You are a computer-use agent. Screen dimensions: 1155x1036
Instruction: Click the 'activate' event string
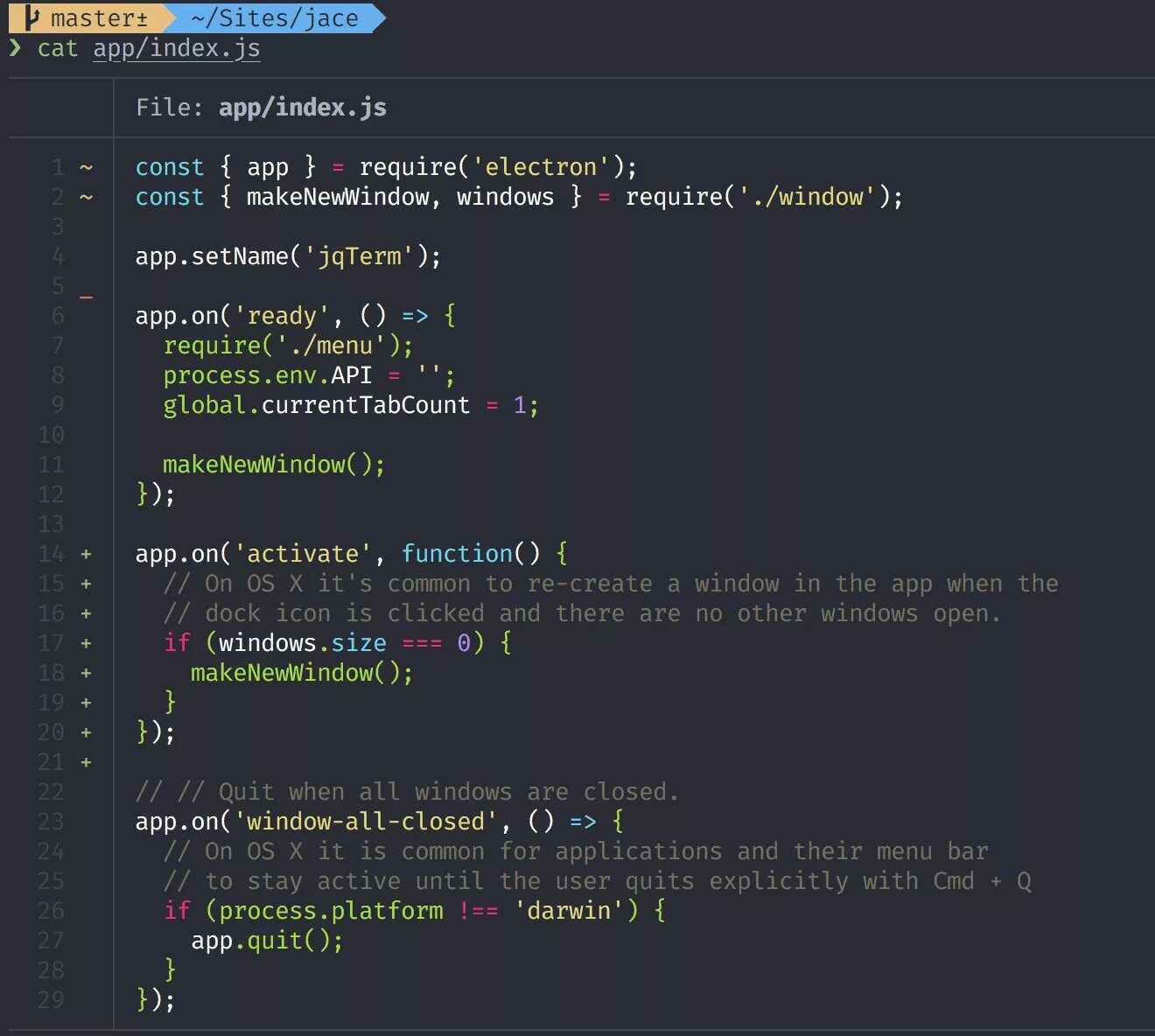(x=303, y=554)
